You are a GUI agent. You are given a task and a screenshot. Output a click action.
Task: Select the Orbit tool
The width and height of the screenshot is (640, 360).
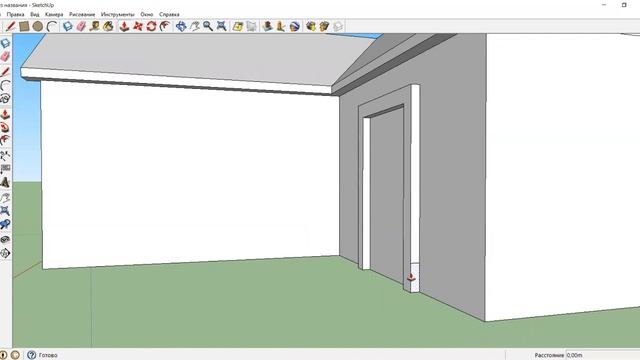(x=181, y=27)
